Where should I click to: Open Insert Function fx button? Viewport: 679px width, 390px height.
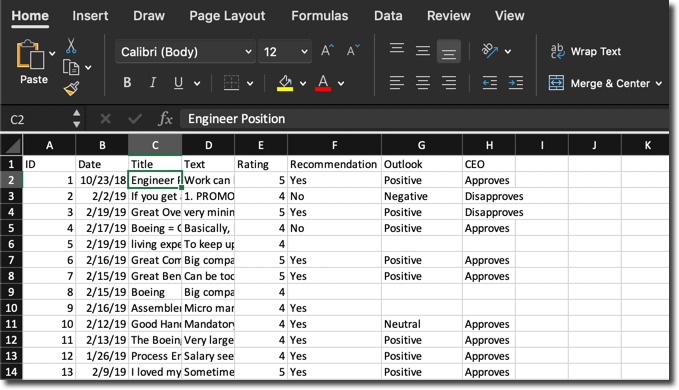pyautogui.click(x=165, y=119)
